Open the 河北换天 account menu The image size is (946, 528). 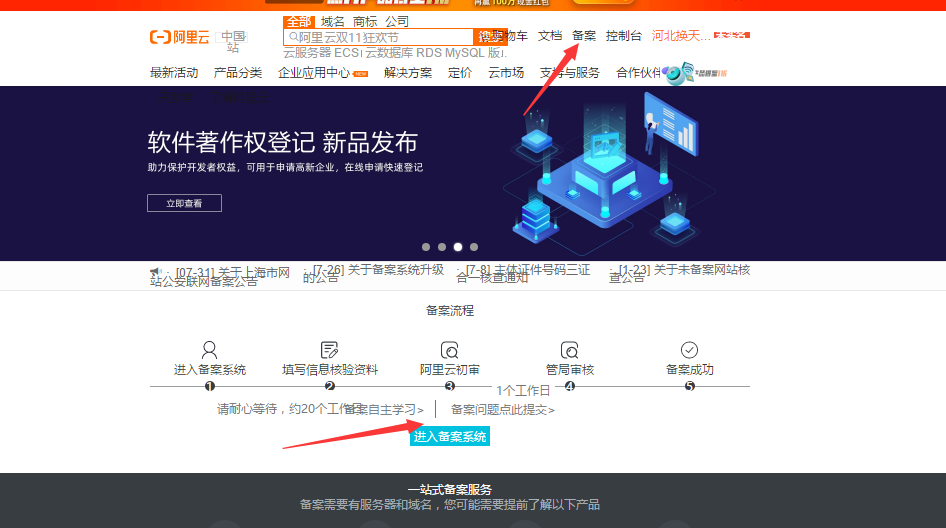(x=681, y=36)
